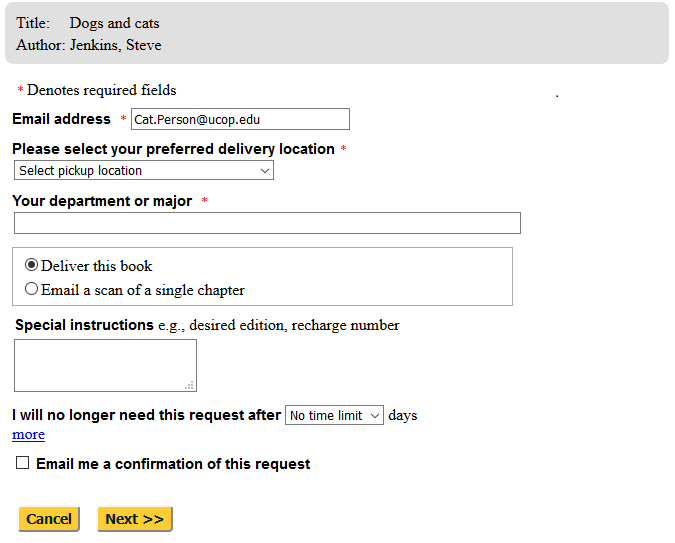
Task: Proceed with the Next >> button
Action: (x=135, y=519)
